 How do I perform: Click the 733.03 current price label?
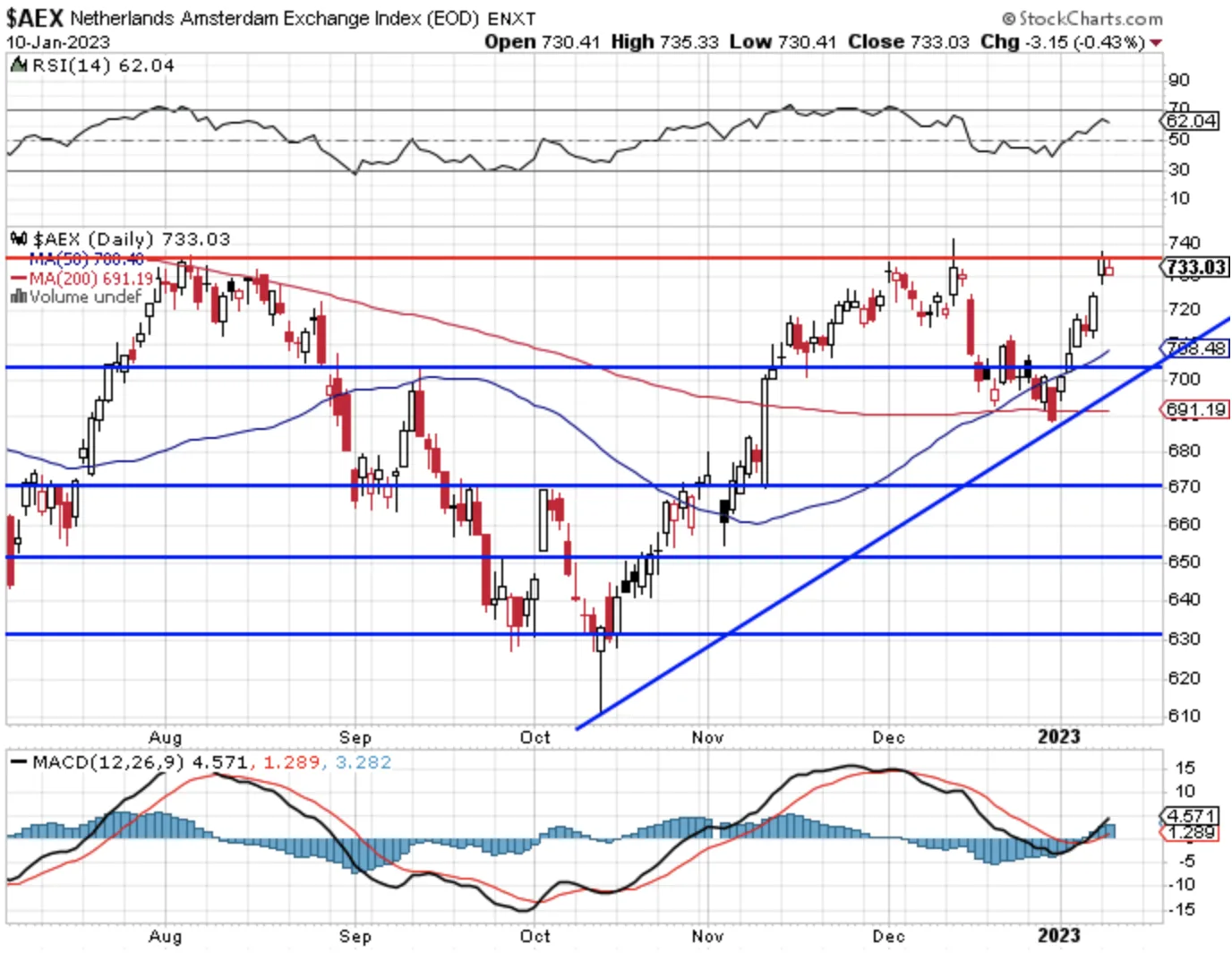pyautogui.click(x=1195, y=267)
